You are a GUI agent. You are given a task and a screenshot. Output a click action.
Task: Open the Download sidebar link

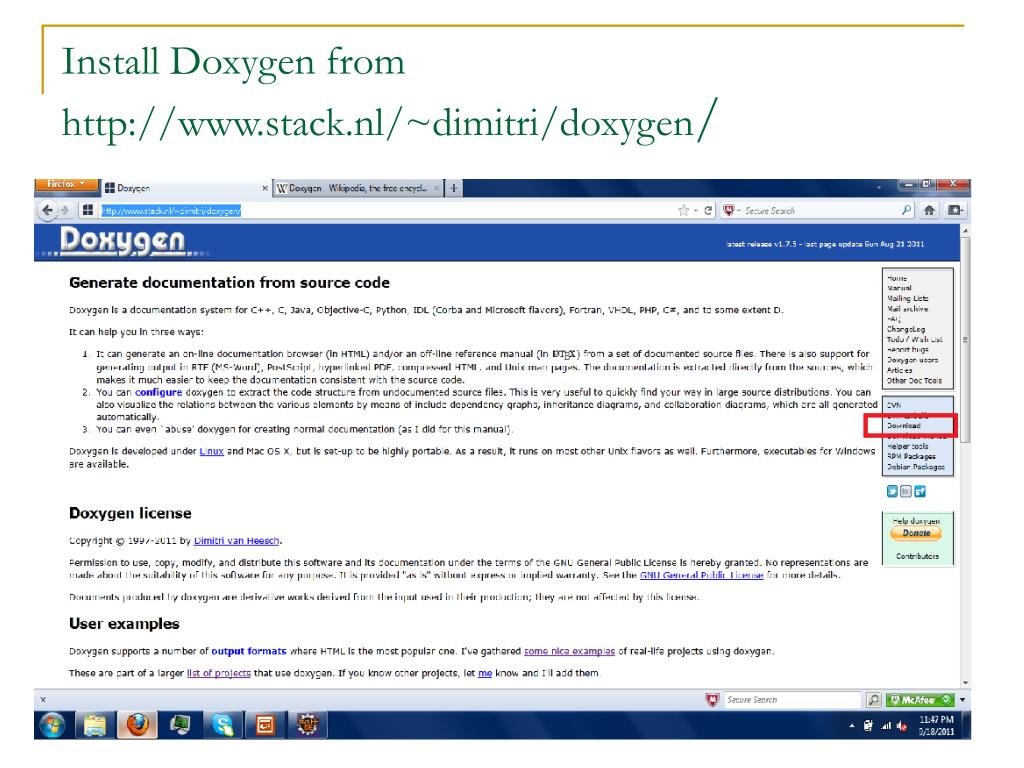[904, 425]
